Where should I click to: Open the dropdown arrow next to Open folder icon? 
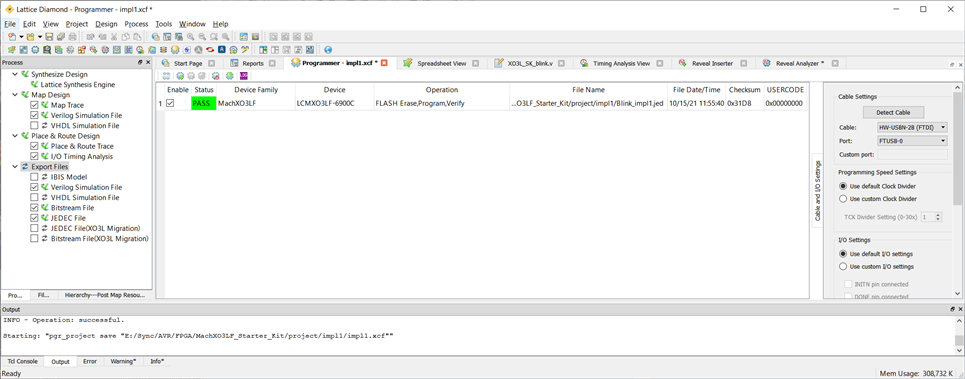pyautogui.click(x=39, y=37)
